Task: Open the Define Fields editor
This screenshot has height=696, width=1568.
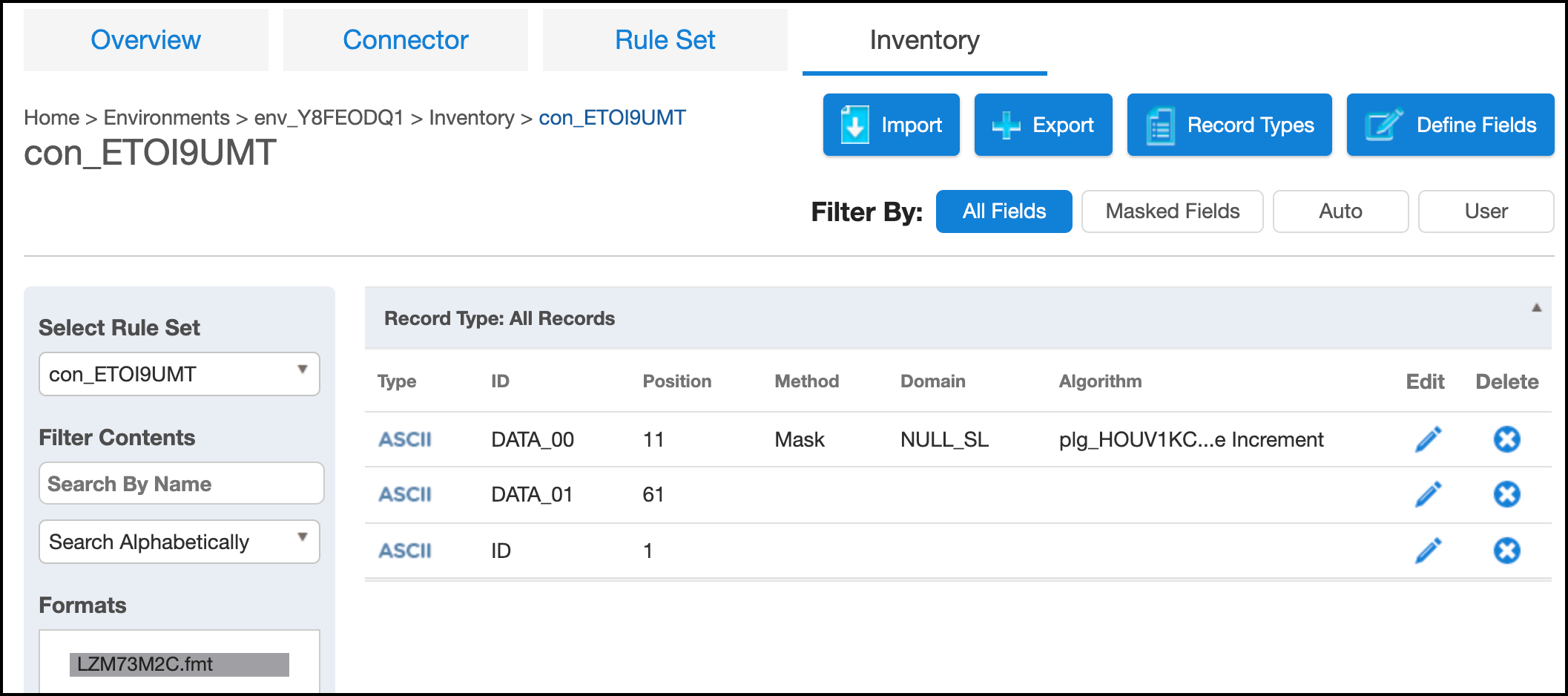Action: [x=1450, y=125]
